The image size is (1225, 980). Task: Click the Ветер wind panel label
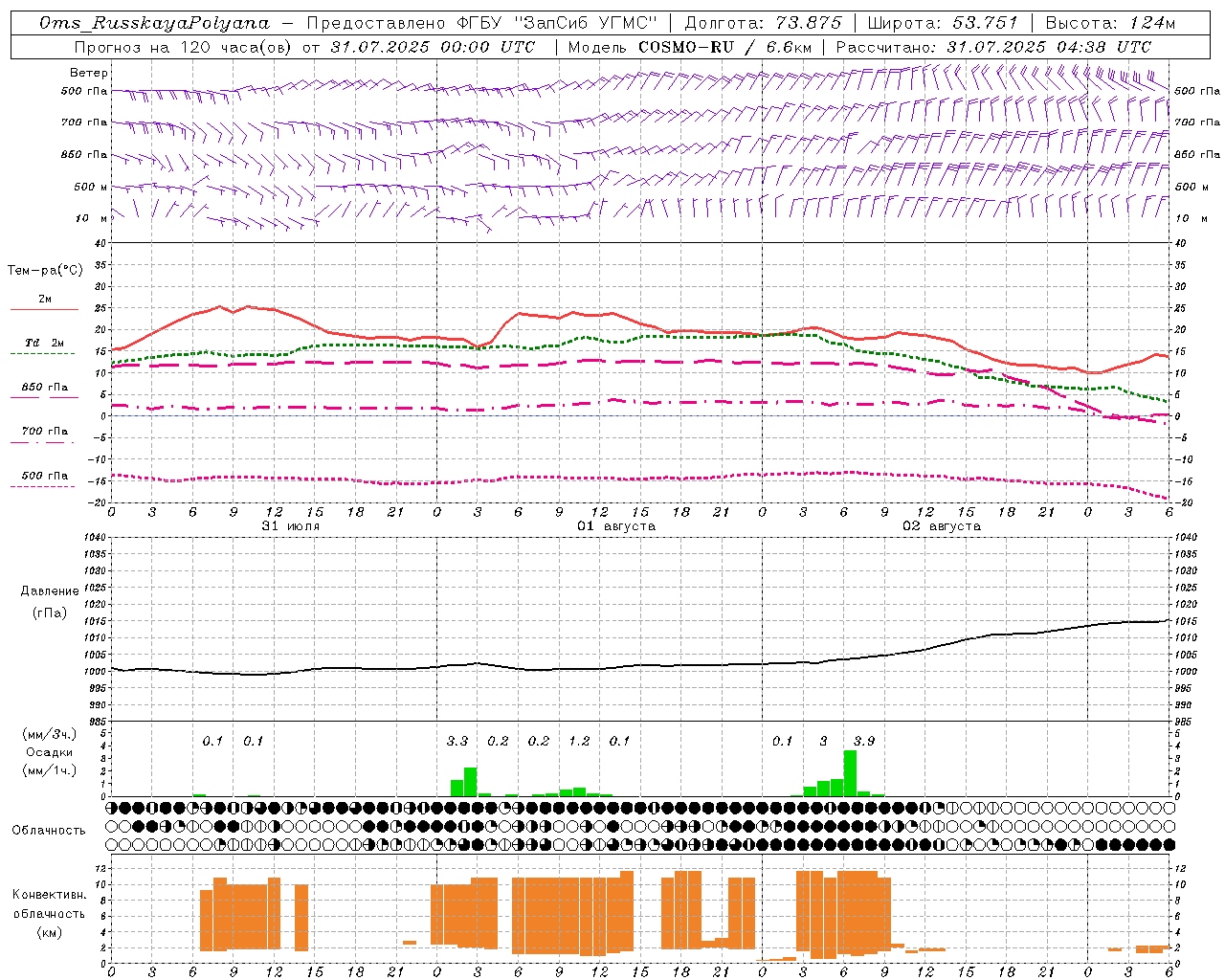[x=89, y=73]
